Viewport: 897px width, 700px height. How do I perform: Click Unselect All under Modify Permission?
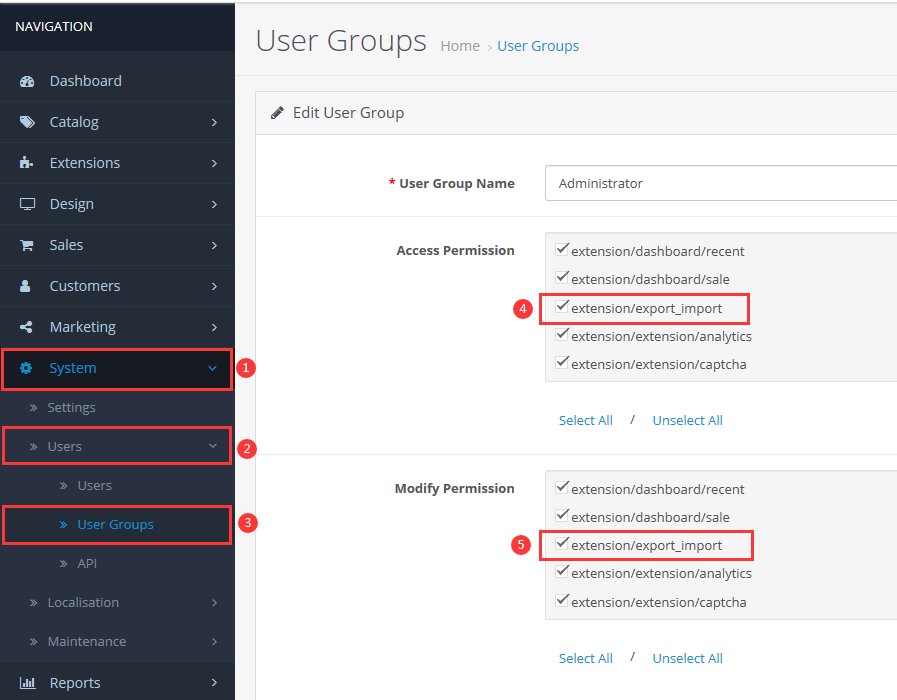coord(688,658)
